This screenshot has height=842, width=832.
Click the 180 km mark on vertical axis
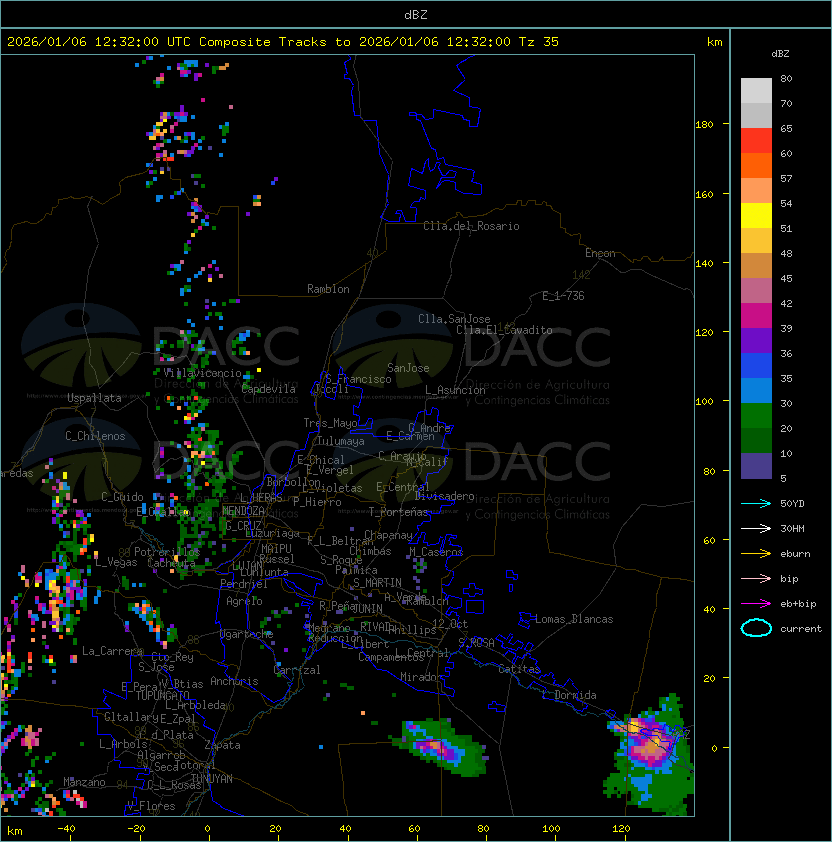click(704, 125)
